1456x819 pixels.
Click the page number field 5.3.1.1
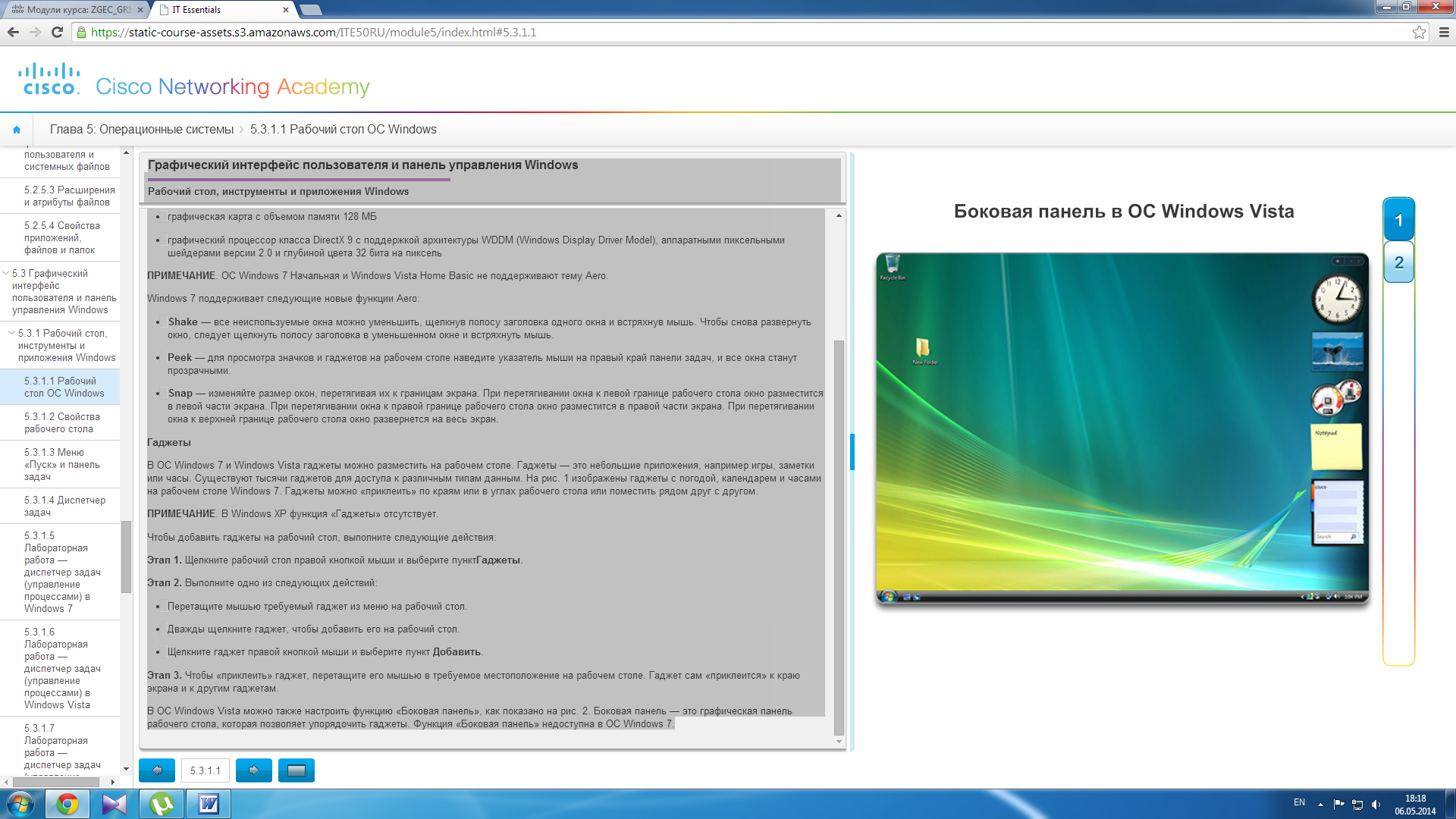[x=206, y=770]
